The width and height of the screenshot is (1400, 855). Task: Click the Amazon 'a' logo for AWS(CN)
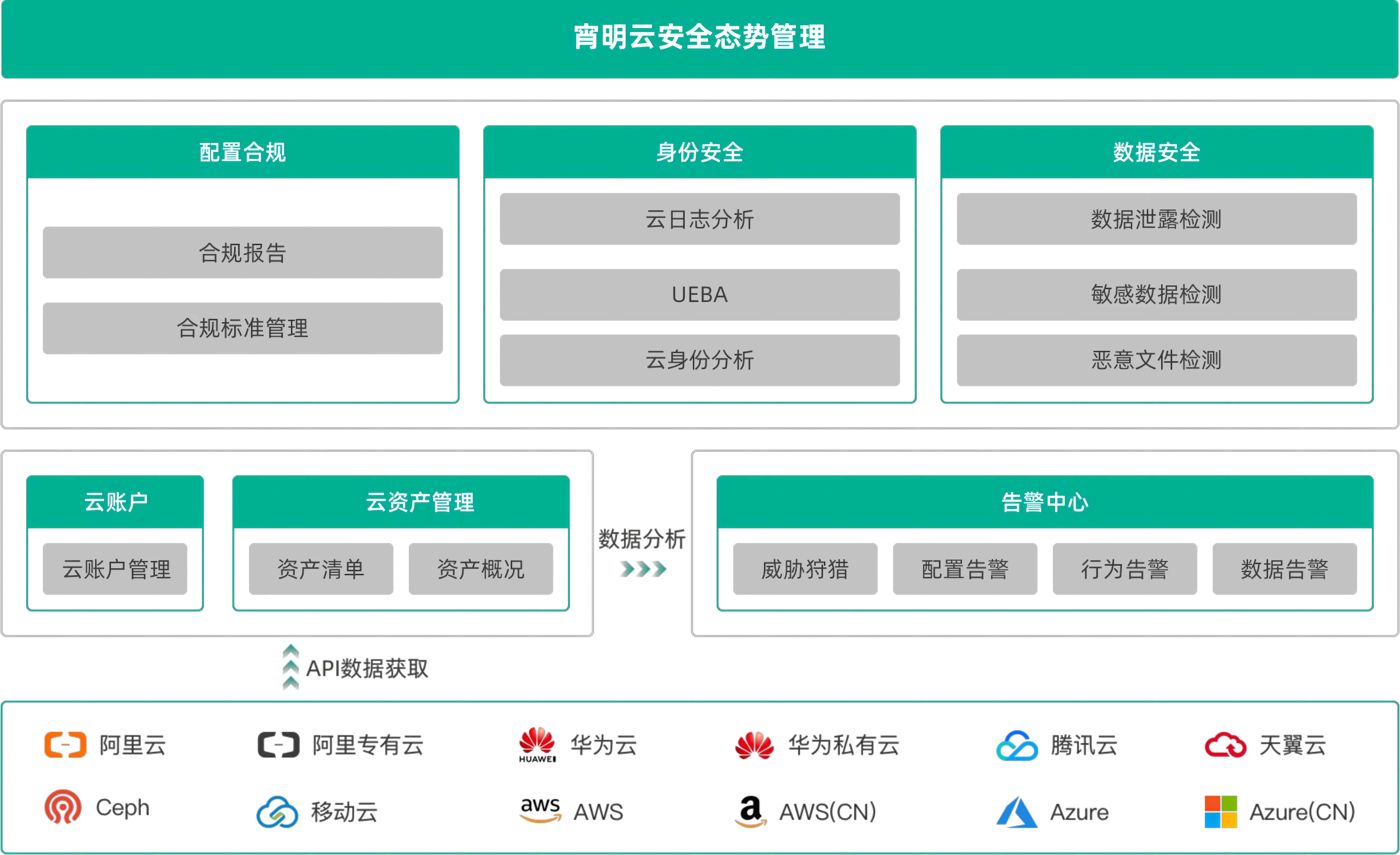tap(751, 812)
